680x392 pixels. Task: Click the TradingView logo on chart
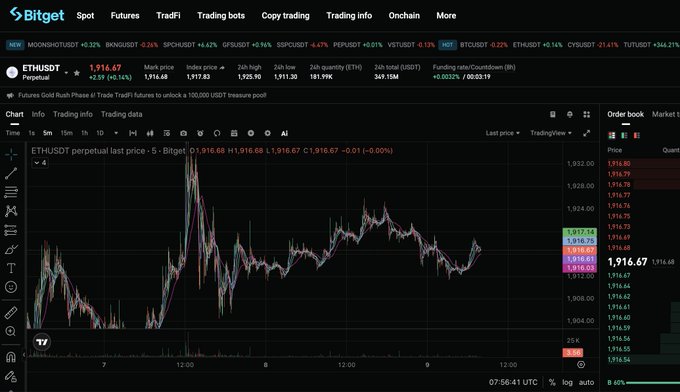click(x=42, y=342)
